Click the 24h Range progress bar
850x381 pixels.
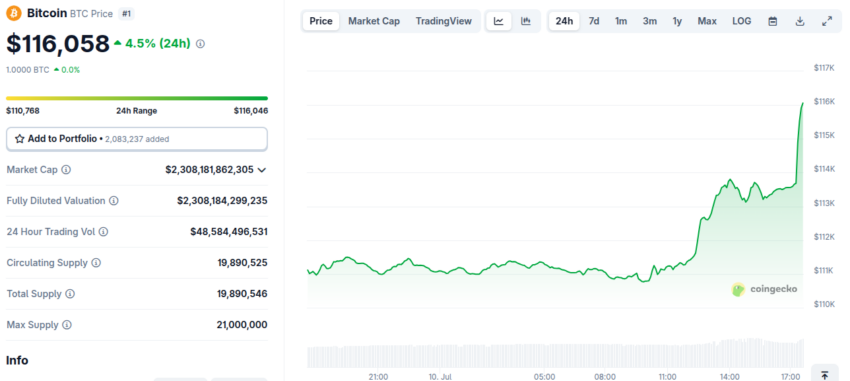pos(137,98)
